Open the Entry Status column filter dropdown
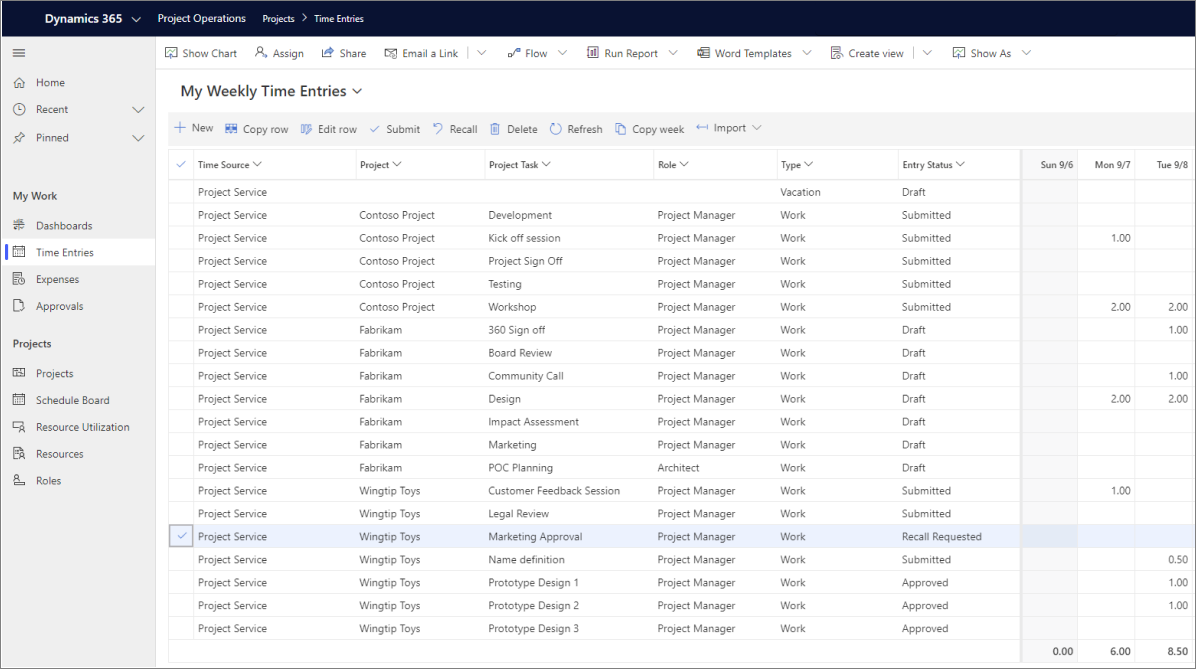Screen dimensions: 1196x669 (x=960, y=165)
